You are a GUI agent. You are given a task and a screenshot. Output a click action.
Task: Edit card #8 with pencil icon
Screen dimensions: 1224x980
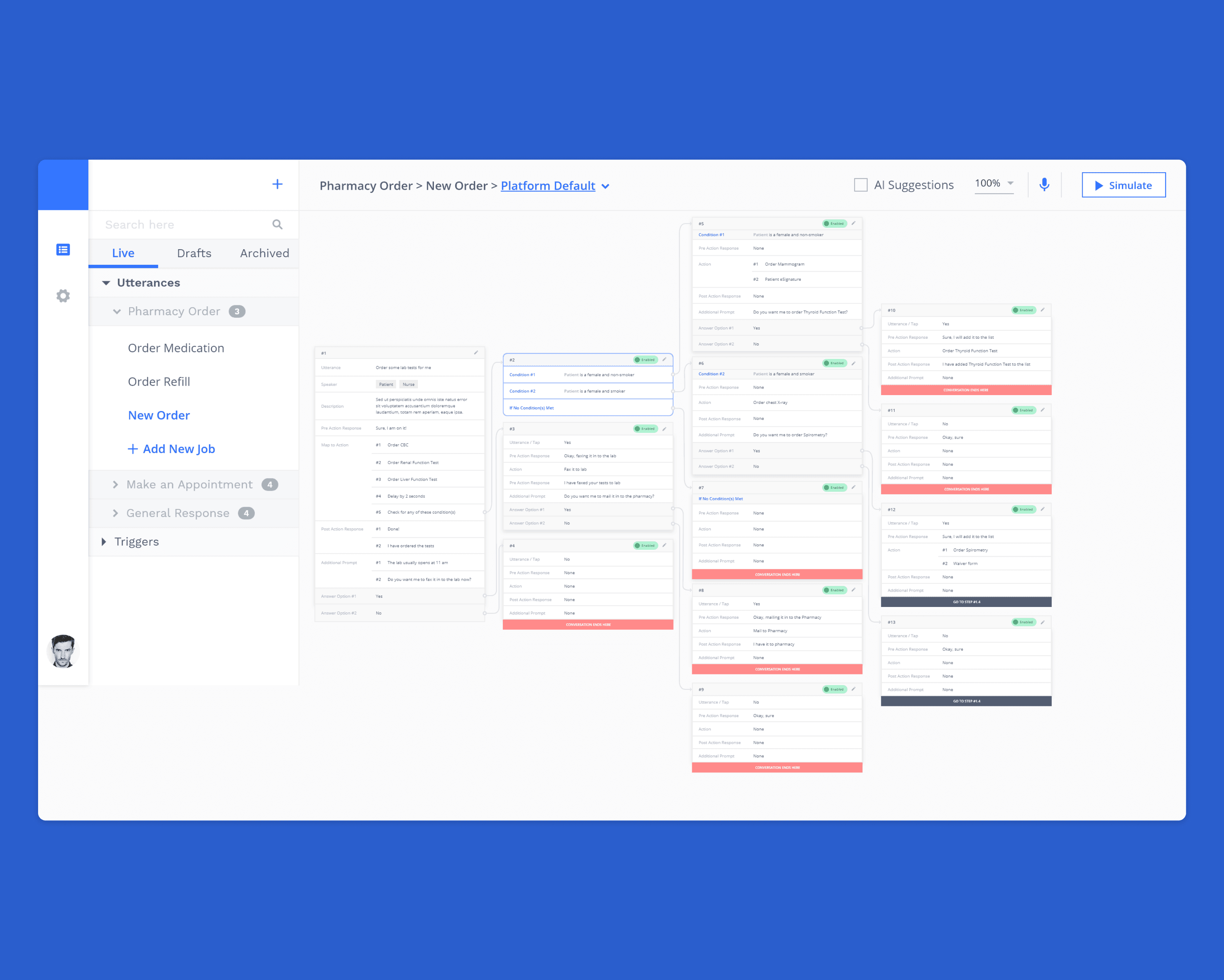[x=853, y=590]
